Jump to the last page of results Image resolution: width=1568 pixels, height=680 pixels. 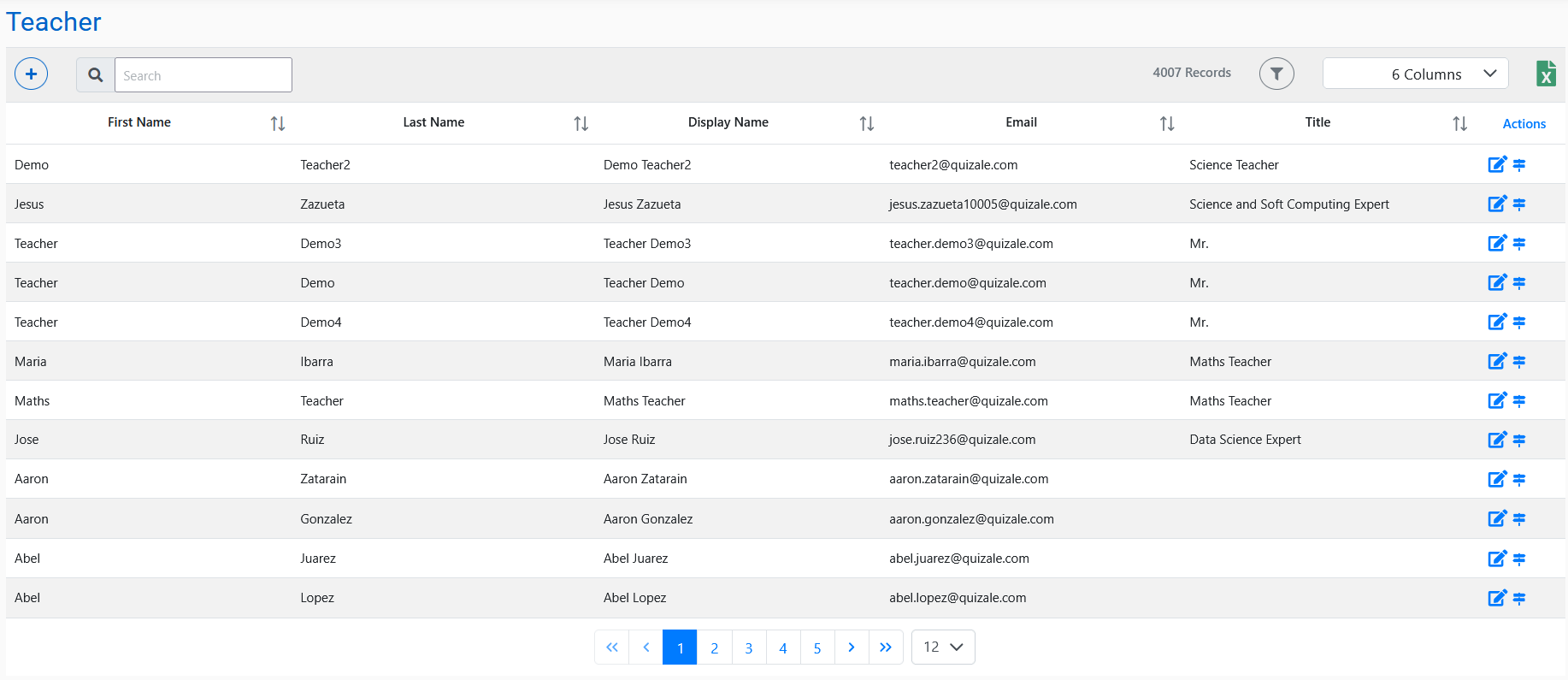click(x=886, y=647)
